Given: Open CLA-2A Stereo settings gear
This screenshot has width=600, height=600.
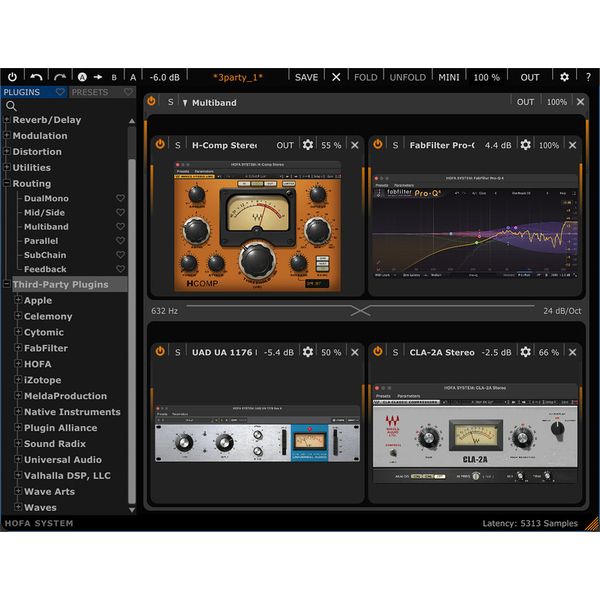Looking at the screenshot, I should (x=525, y=352).
